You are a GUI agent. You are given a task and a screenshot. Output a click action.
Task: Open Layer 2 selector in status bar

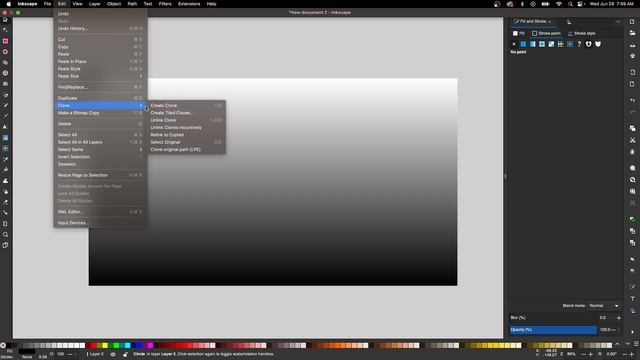pyautogui.click(x=96, y=354)
